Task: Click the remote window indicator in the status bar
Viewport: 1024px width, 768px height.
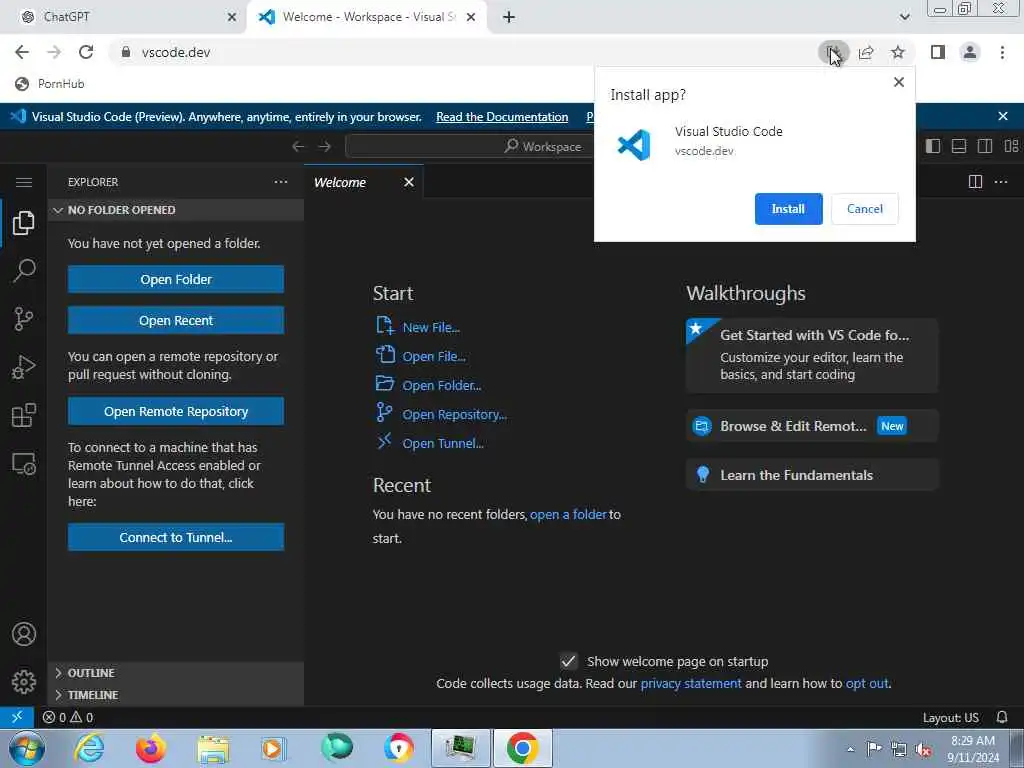Action: click(17, 717)
